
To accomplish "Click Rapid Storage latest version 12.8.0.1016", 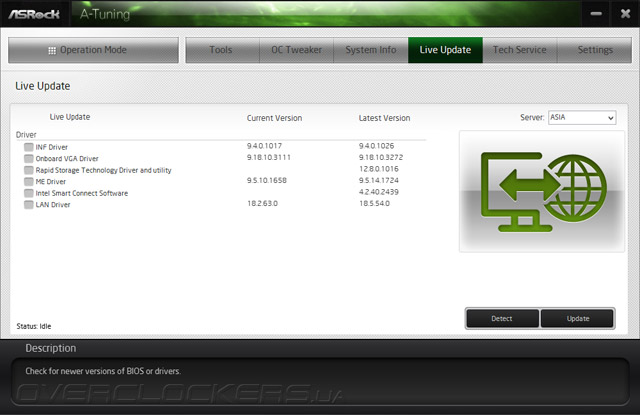I will pyautogui.click(x=379, y=169).
